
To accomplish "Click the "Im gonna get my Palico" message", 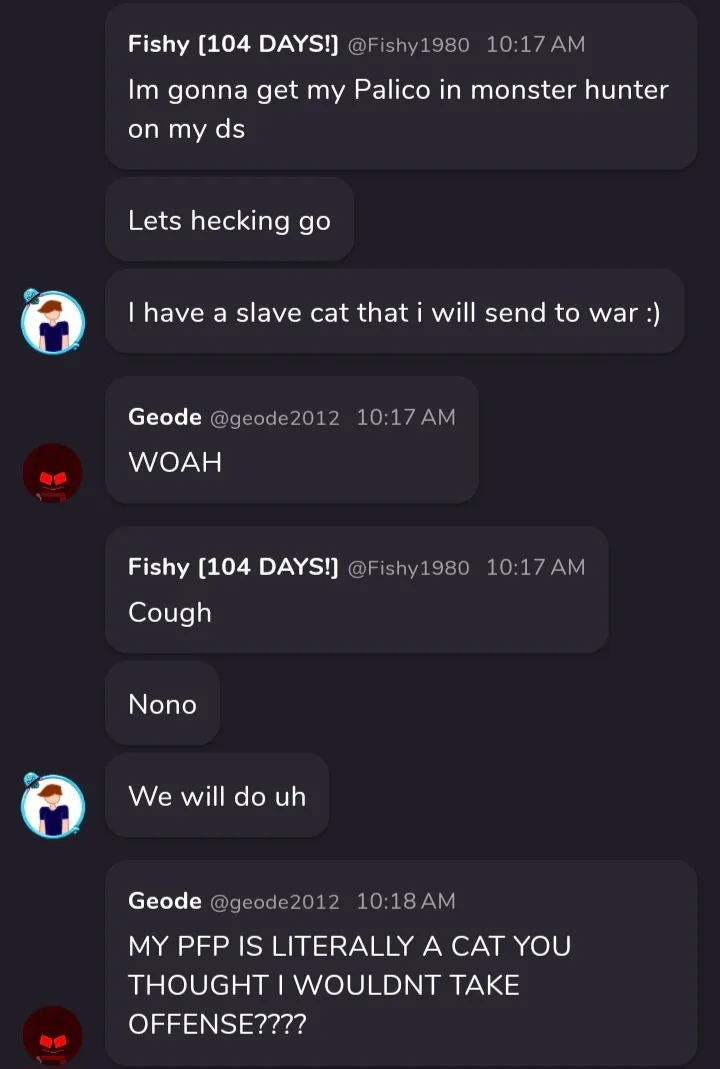I will tap(398, 109).
